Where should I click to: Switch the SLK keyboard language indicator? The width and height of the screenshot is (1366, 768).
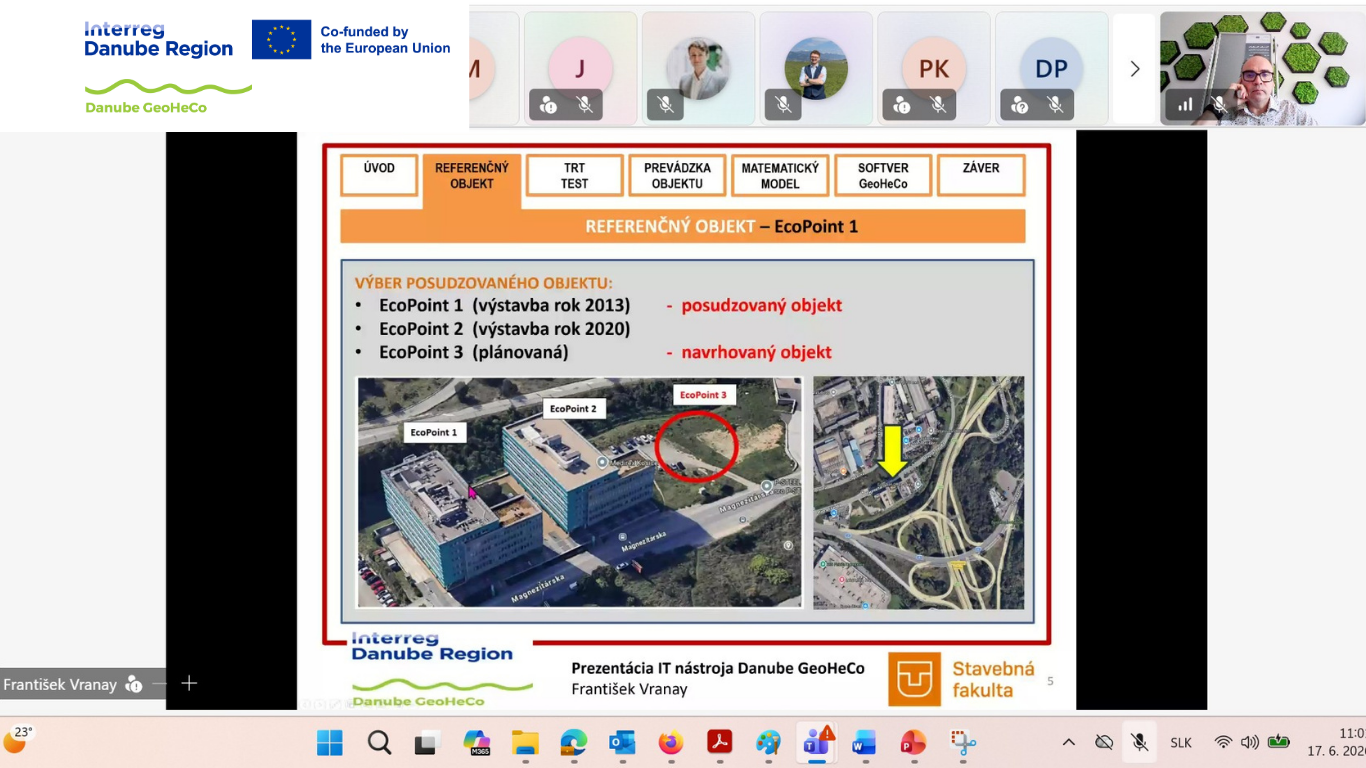click(x=1181, y=743)
